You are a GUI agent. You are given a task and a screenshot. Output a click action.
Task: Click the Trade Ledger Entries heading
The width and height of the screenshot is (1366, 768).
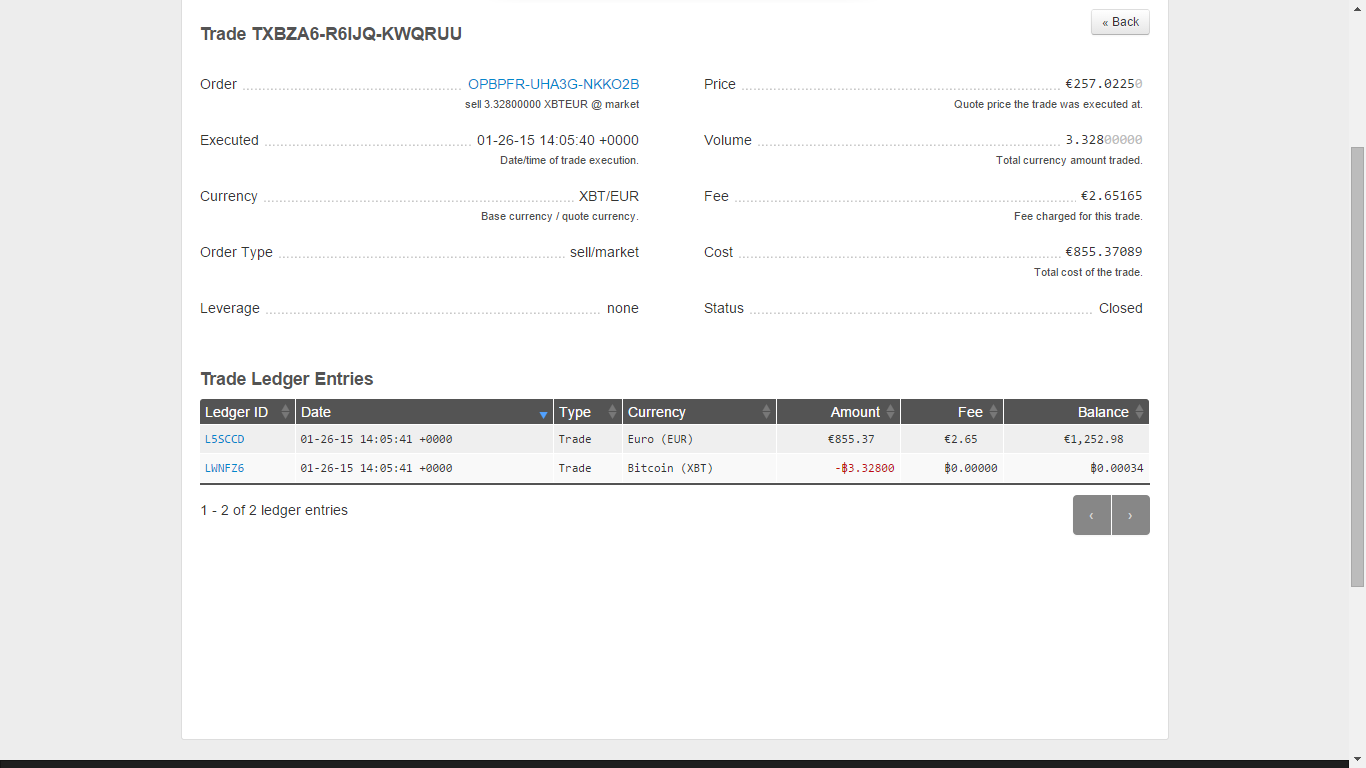point(287,379)
